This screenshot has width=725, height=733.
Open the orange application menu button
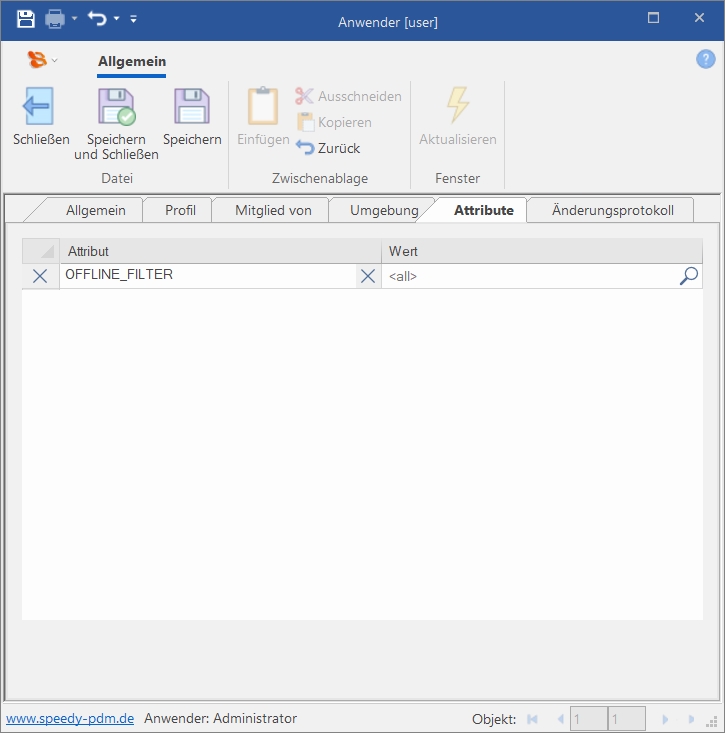click(37, 60)
